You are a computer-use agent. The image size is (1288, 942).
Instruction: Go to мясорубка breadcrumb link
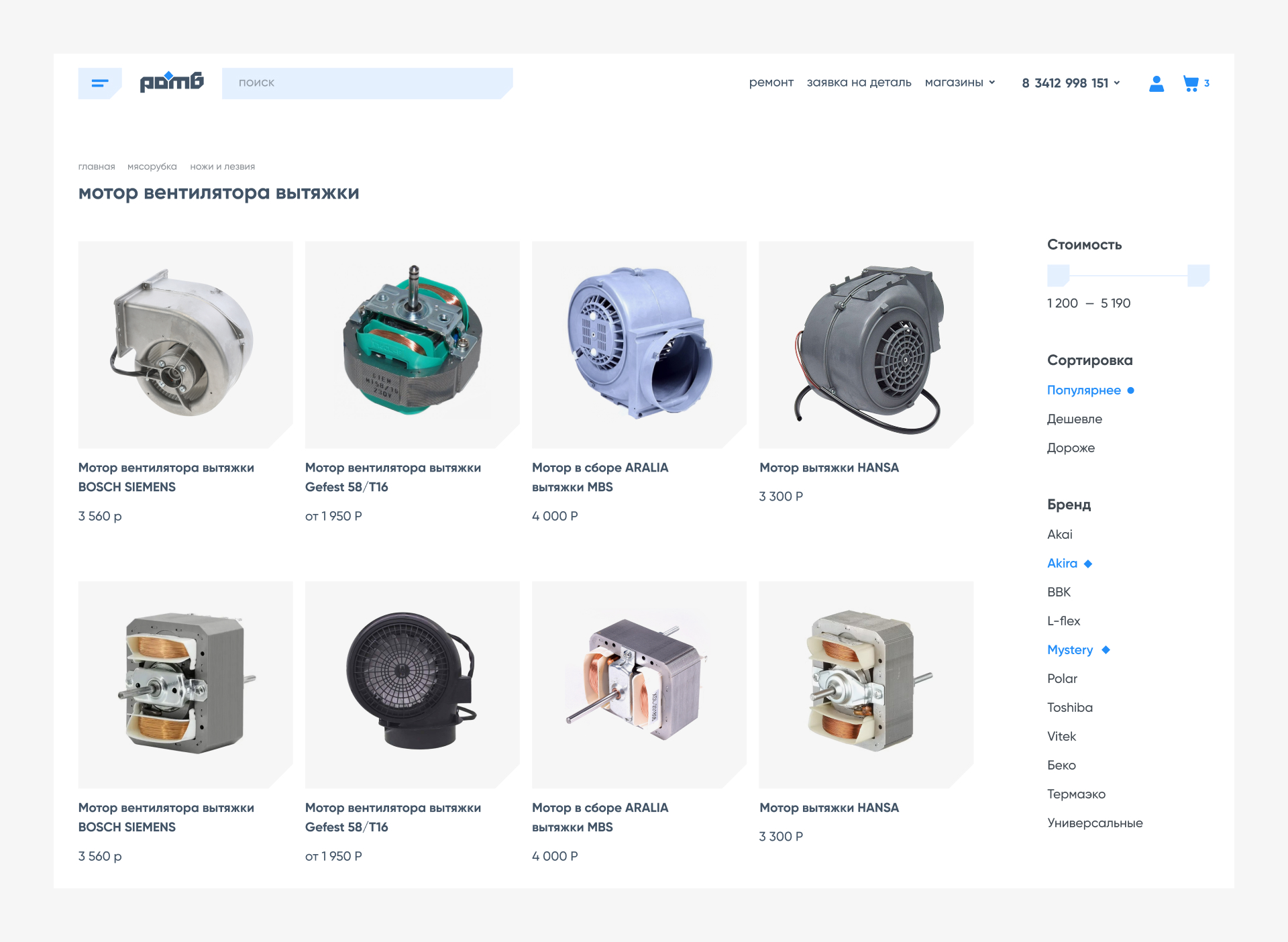click(x=152, y=166)
